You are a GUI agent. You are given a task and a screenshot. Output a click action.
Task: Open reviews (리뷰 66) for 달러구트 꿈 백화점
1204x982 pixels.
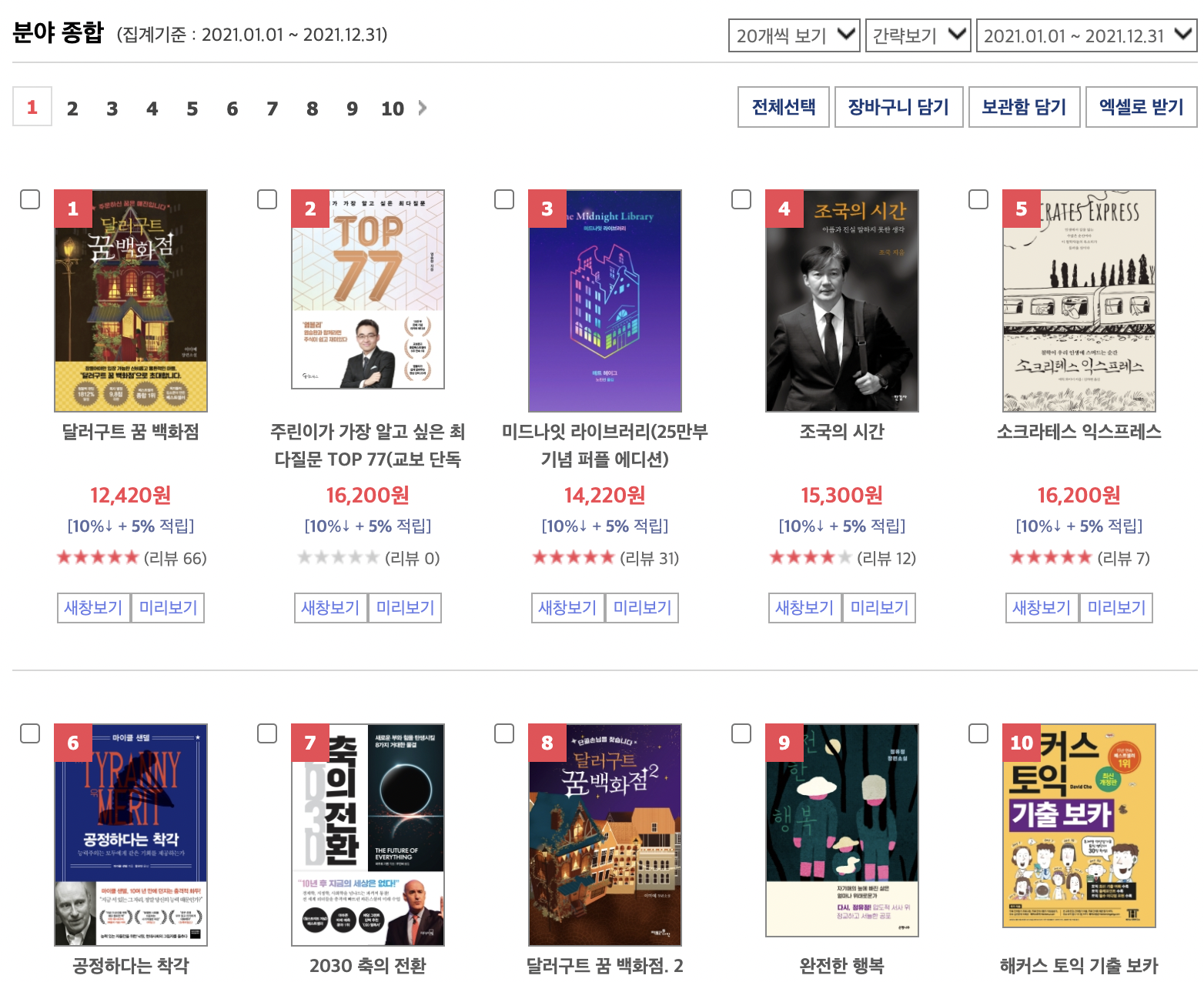pos(176,558)
